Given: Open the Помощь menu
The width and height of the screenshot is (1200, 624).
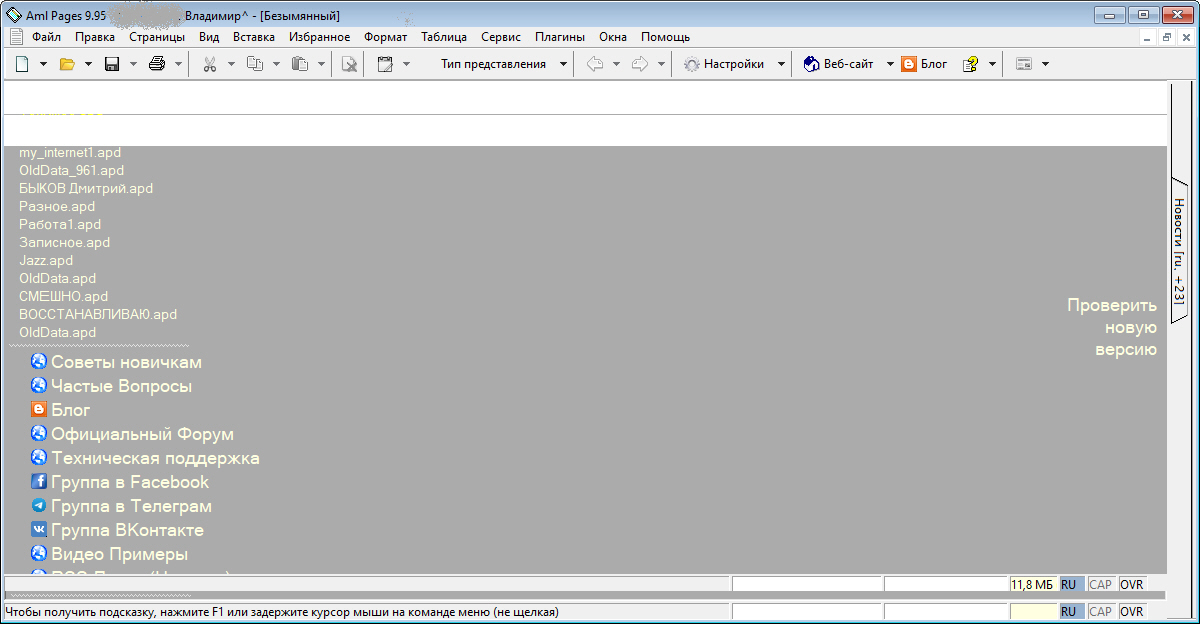Looking at the screenshot, I should point(665,37).
